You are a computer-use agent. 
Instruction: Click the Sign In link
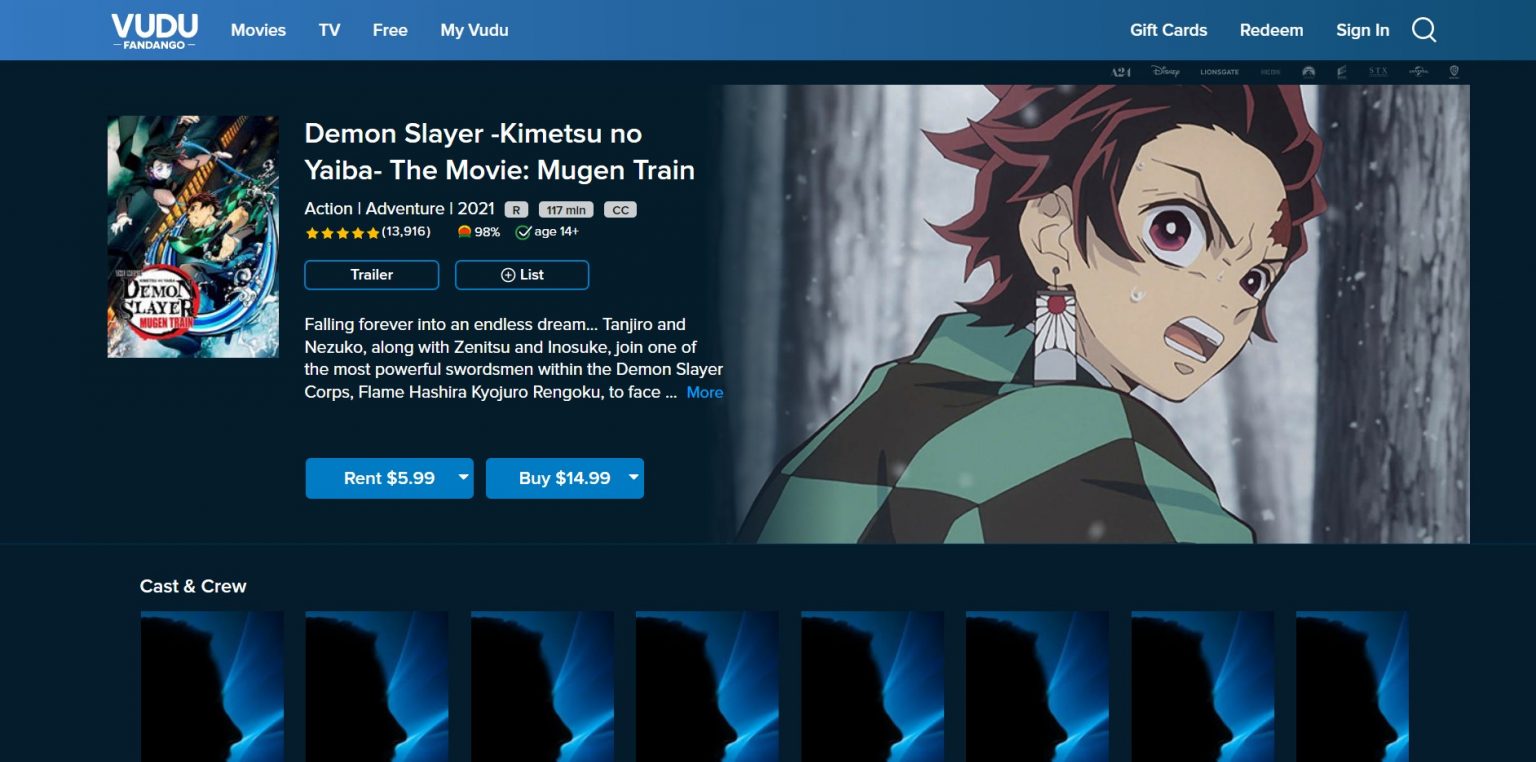(1362, 30)
